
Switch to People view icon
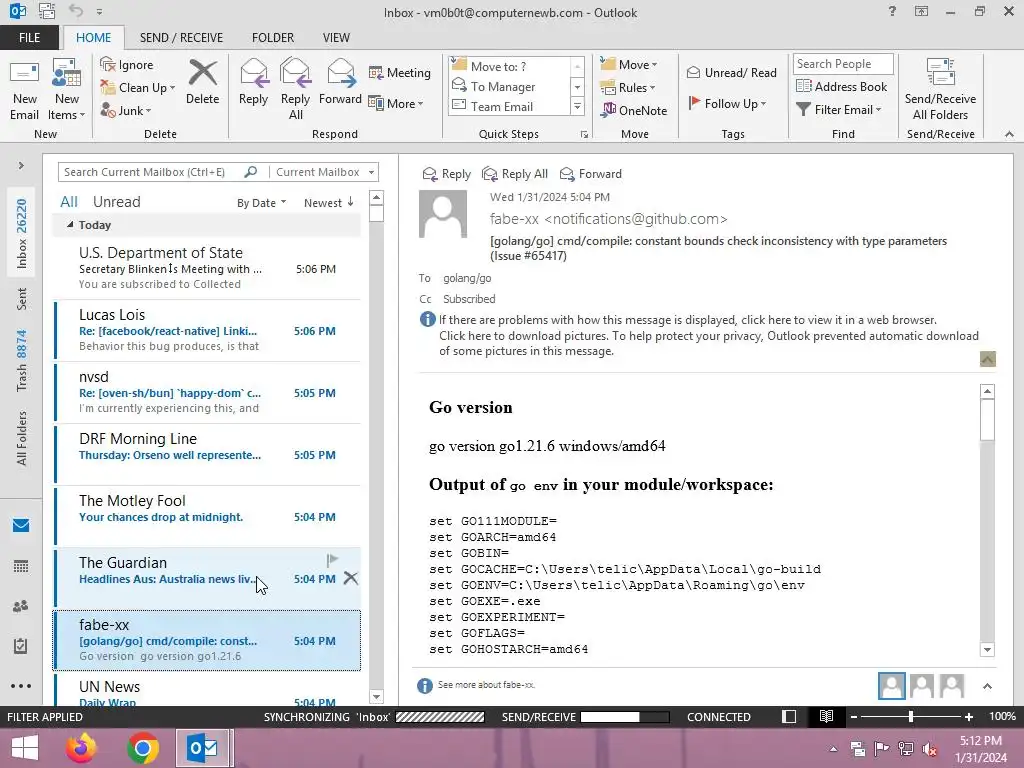(21, 606)
